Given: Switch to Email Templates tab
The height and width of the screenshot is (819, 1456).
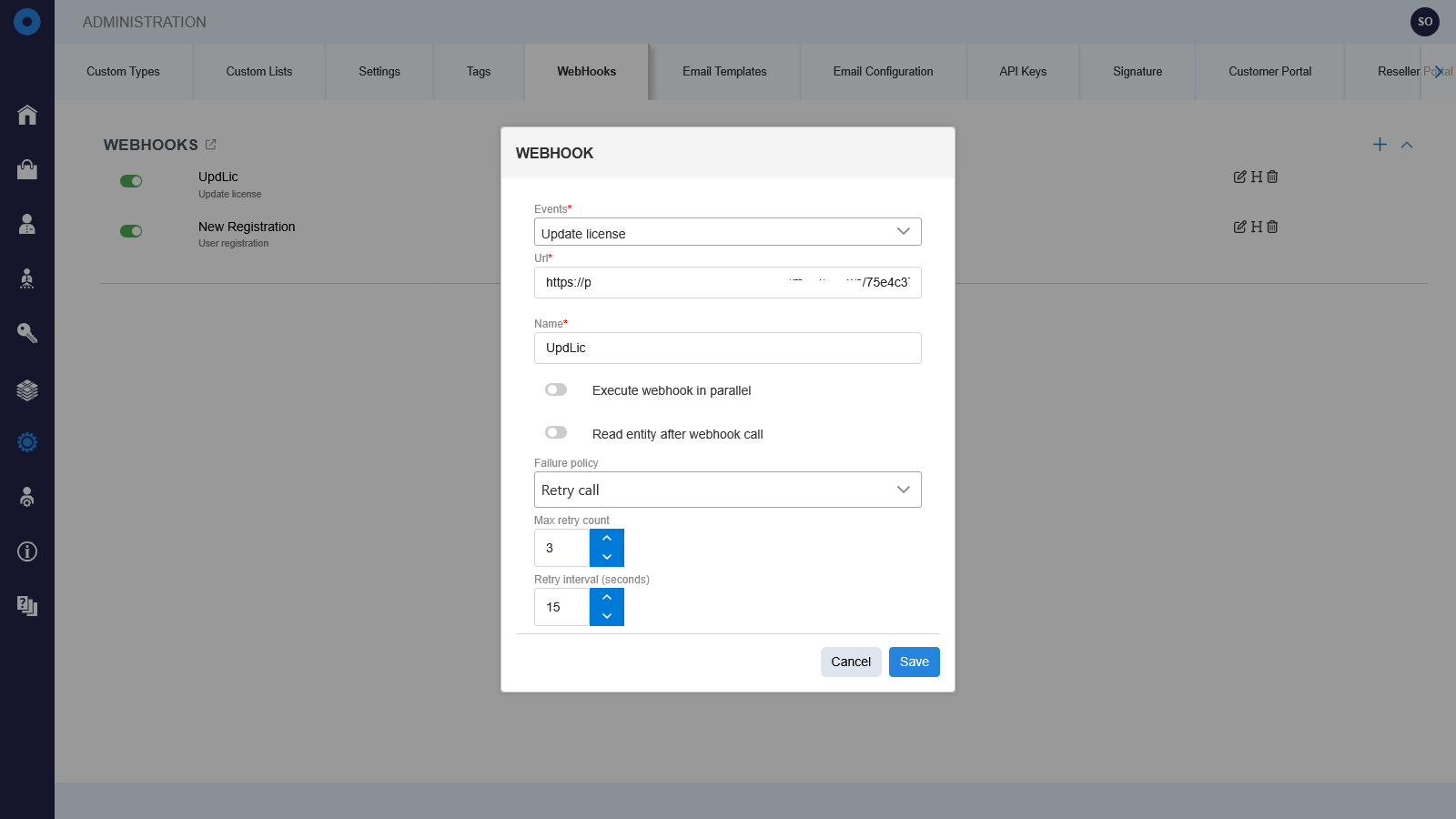Looking at the screenshot, I should [x=724, y=71].
